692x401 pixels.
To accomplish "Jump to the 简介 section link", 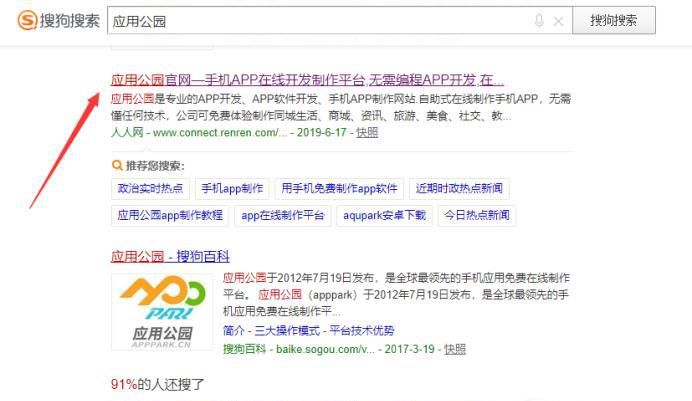I will (233, 330).
